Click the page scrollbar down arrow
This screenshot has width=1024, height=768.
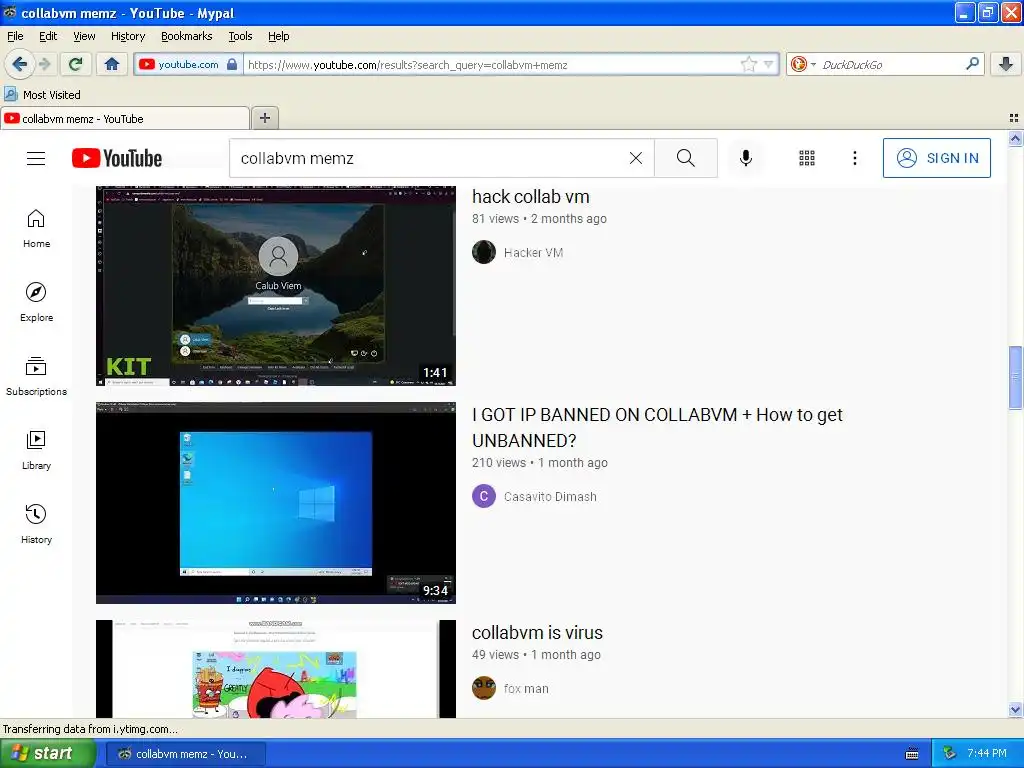(1015, 710)
